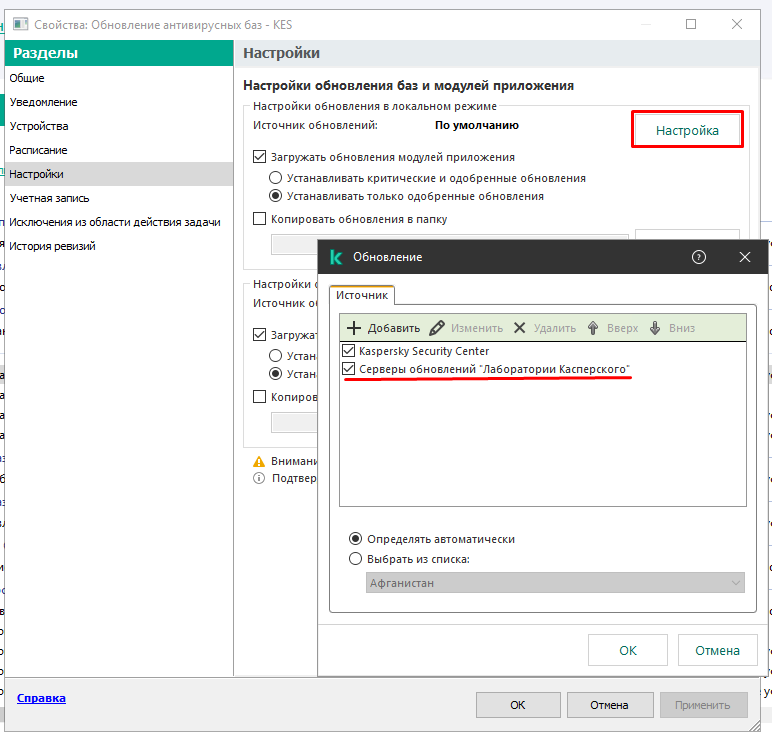Select Определять автоматически radio button

tap(355, 539)
